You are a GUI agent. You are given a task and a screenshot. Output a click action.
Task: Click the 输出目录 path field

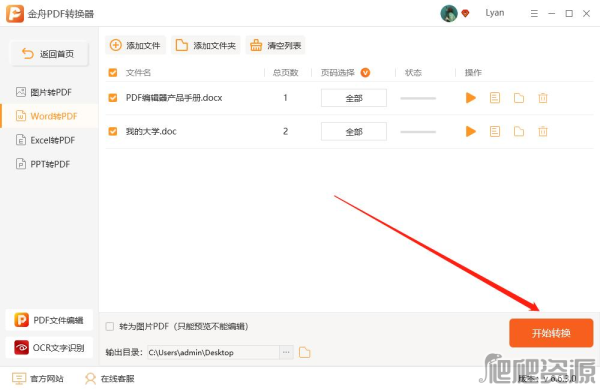(x=213, y=352)
